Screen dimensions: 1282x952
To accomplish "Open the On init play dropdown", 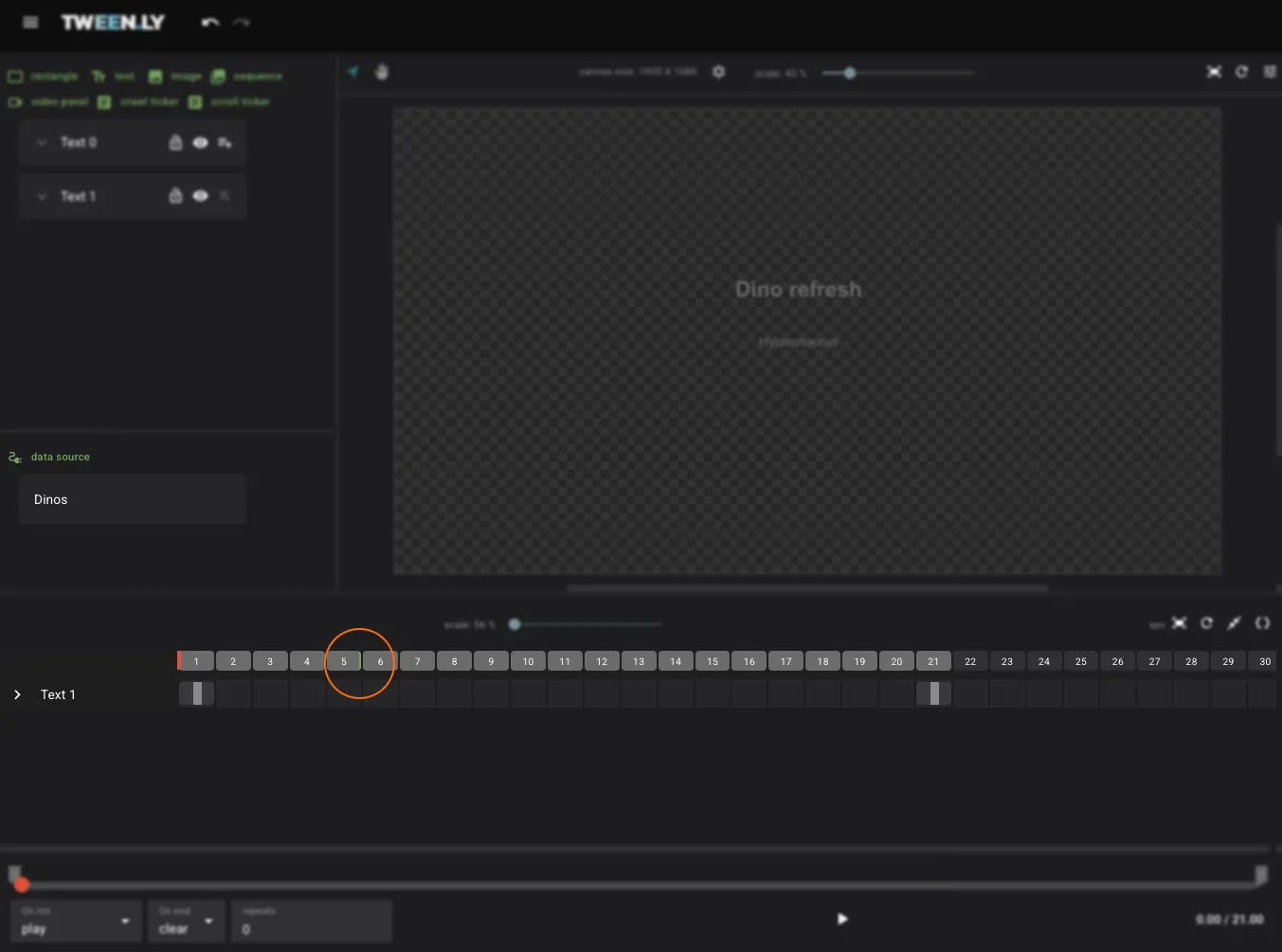I will 76,921.
